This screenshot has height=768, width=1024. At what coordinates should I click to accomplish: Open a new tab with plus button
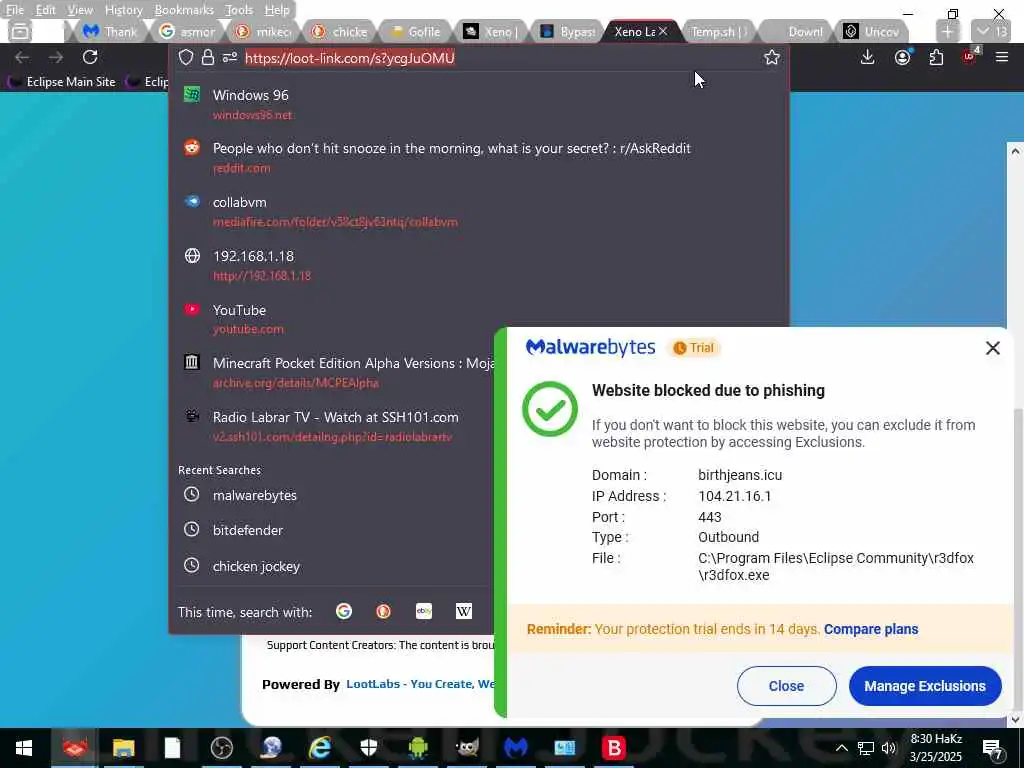tap(948, 31)
